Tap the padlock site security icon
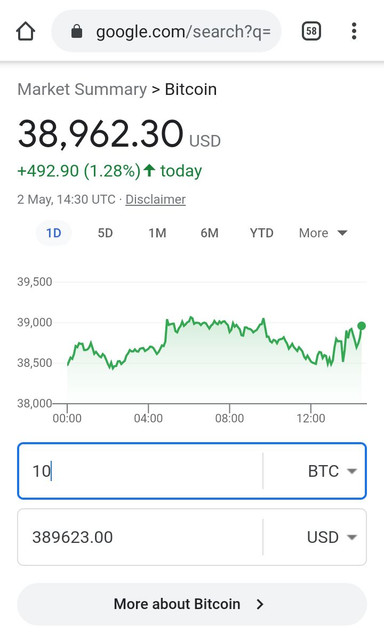Viewport: 384px width, 640px height. point(77,31)
